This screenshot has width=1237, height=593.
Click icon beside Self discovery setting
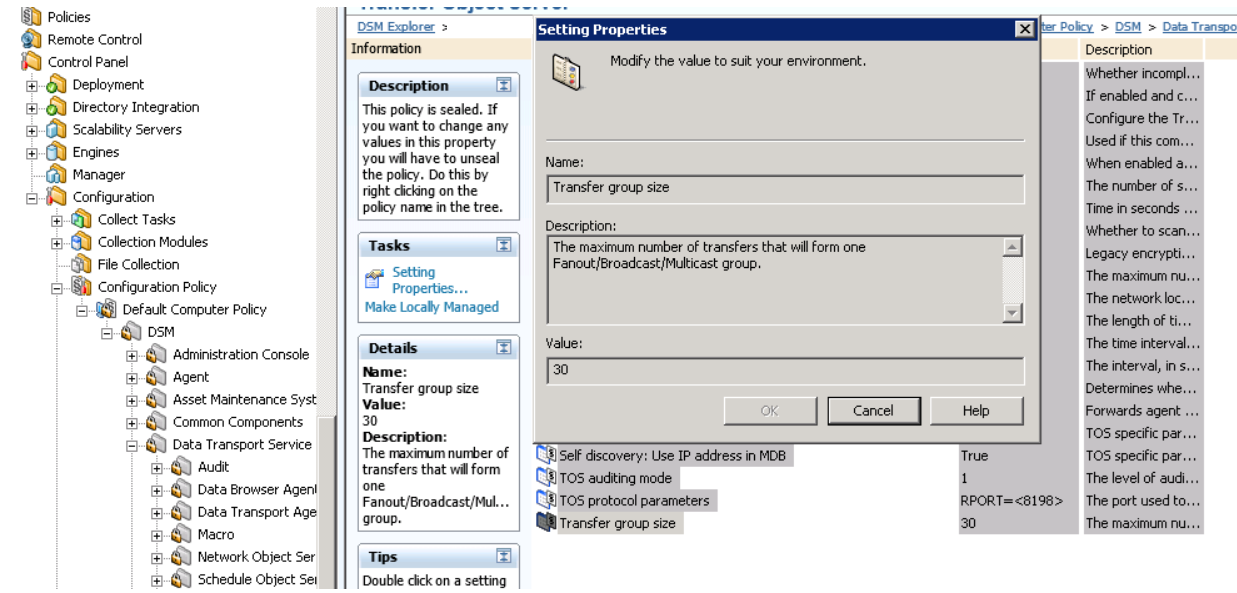(546, 456)
